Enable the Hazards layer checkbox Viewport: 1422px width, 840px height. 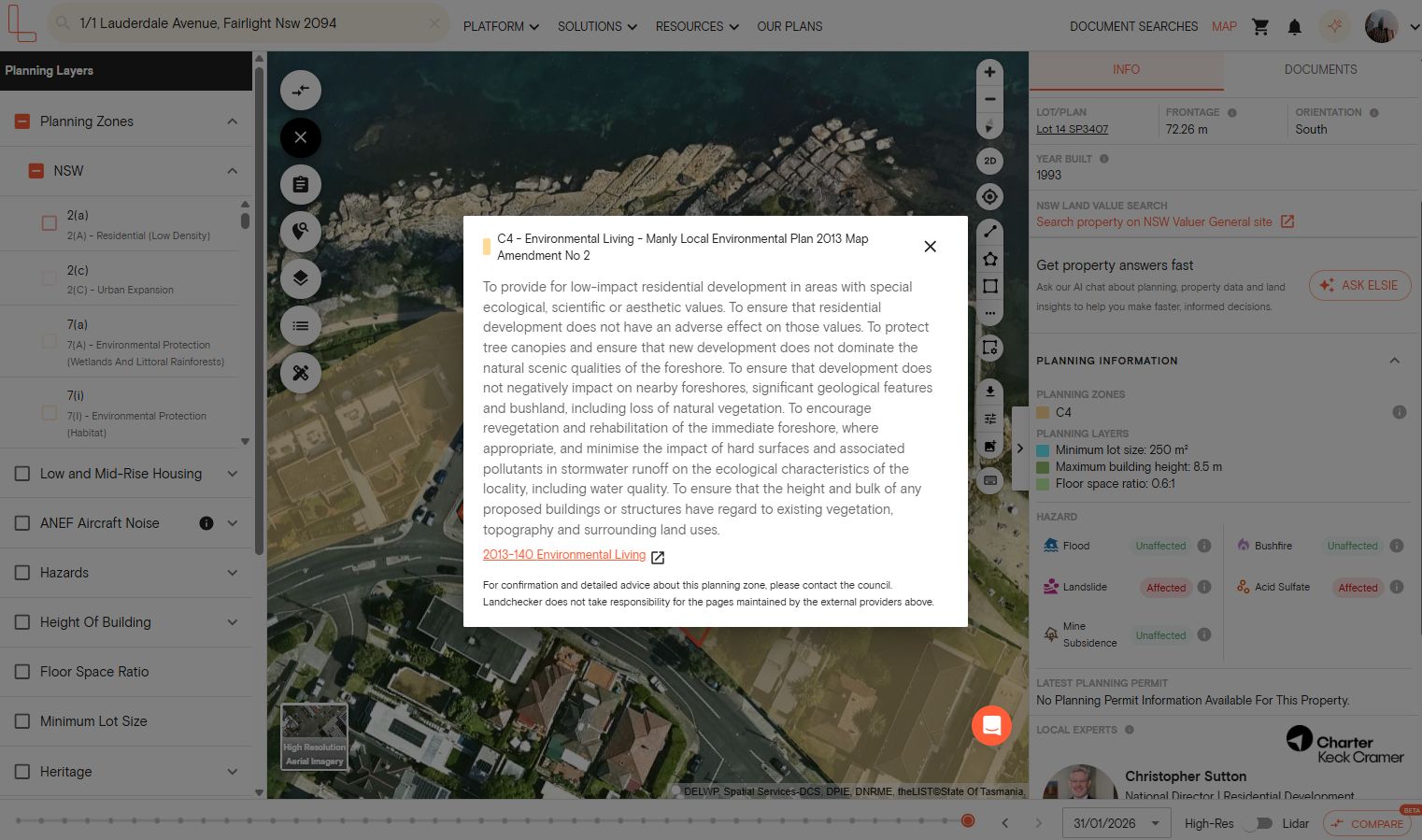pyautogui.click(x=22, y=573)
